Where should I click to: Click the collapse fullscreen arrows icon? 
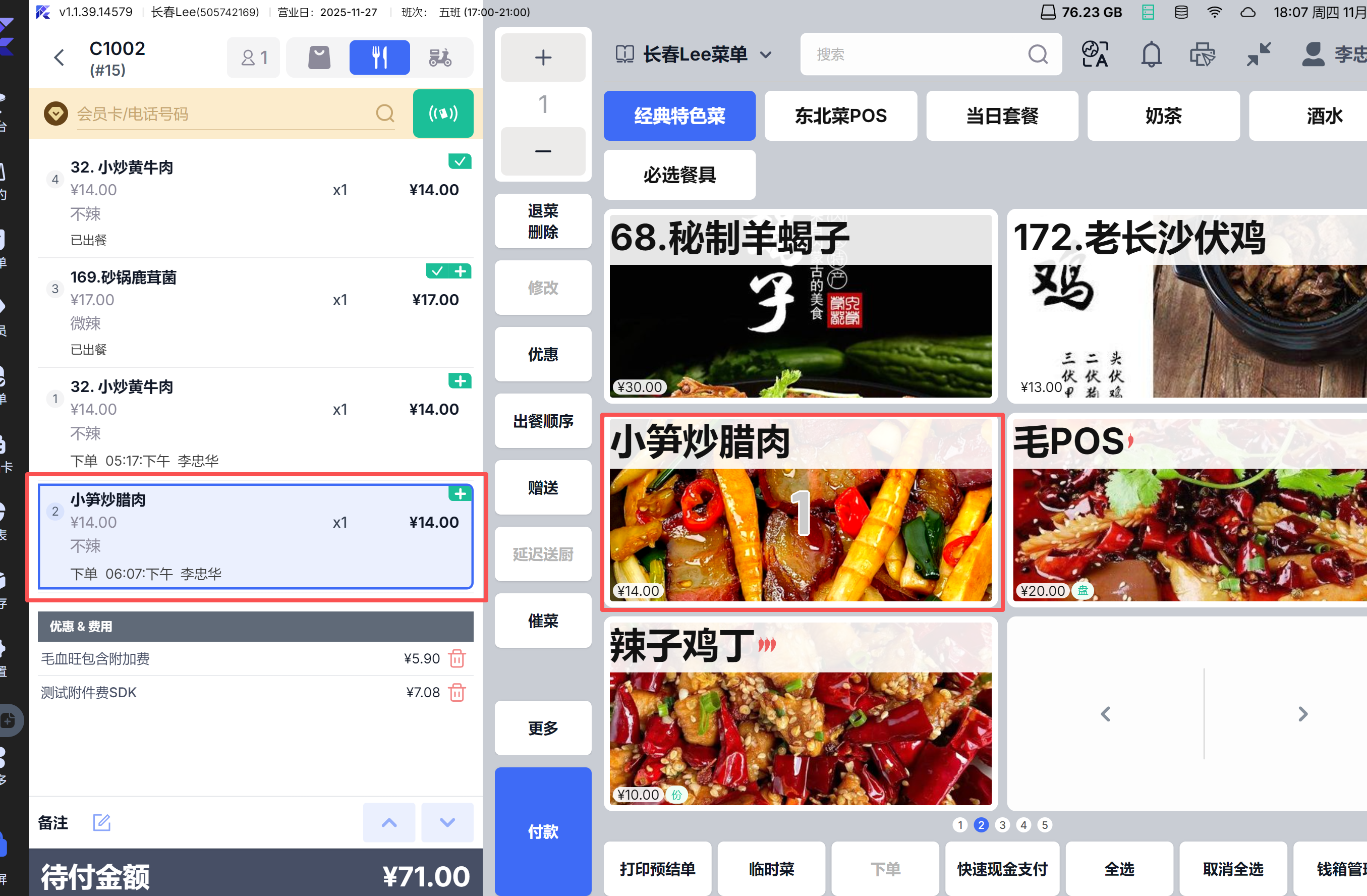1259,55
